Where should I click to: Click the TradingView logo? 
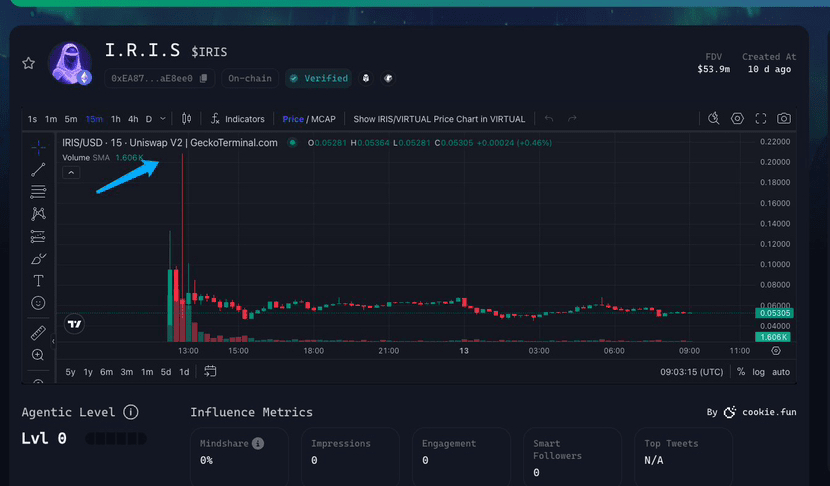pos(74,324)
